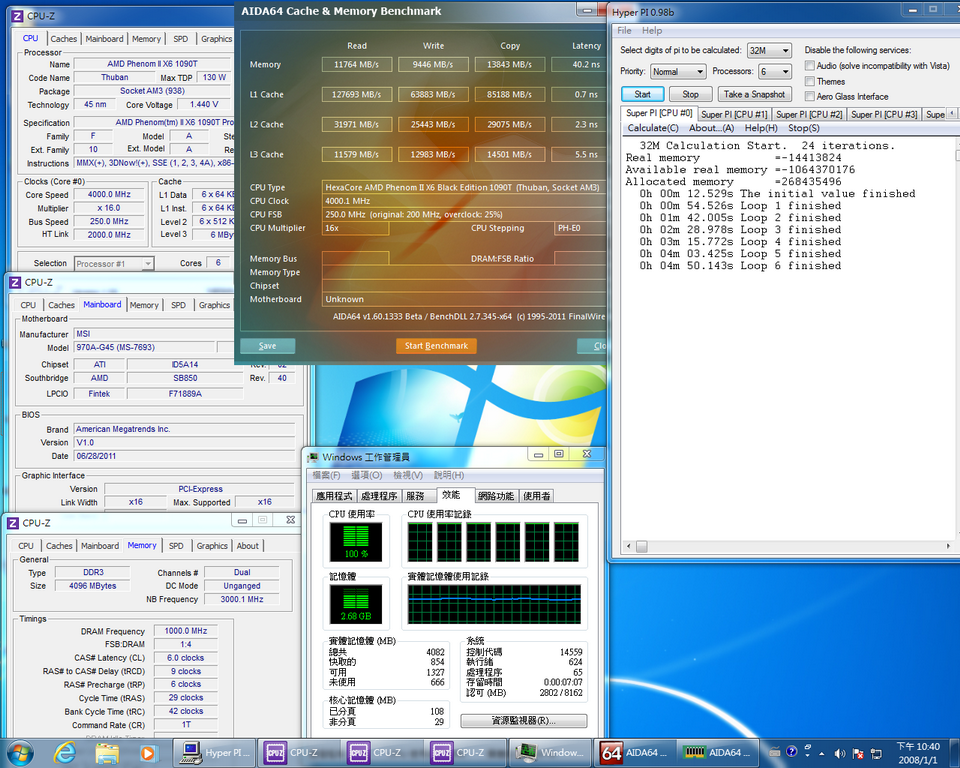Open Resource Monitor button (資源監視器)
The height and width of the screenshot is (768, 960).
pyautogui.click(x=523, y=721)
